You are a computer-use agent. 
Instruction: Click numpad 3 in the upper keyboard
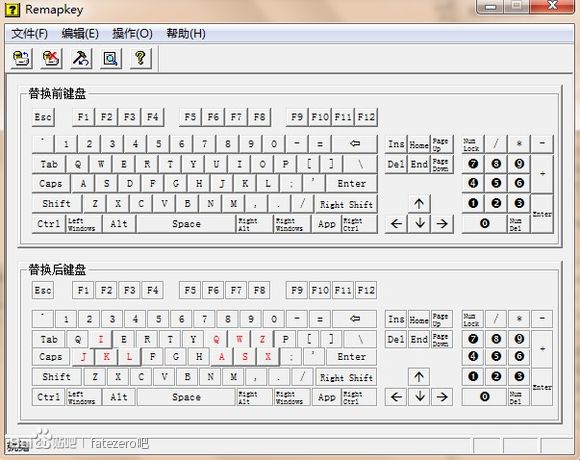(x=519, y=203)
